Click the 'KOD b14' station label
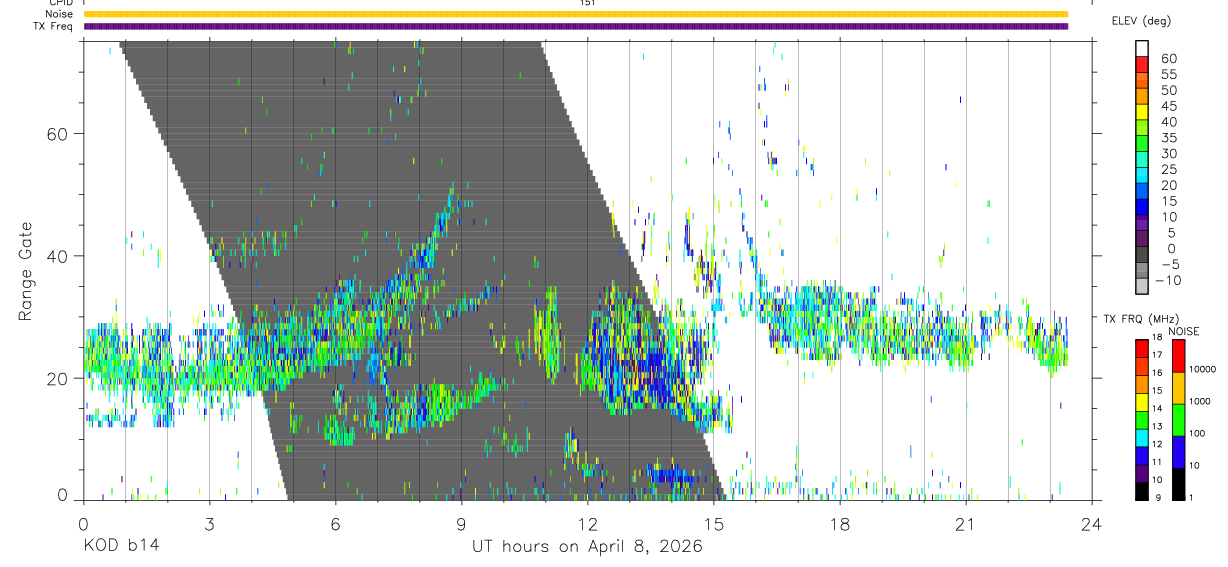 pos(120,547)
